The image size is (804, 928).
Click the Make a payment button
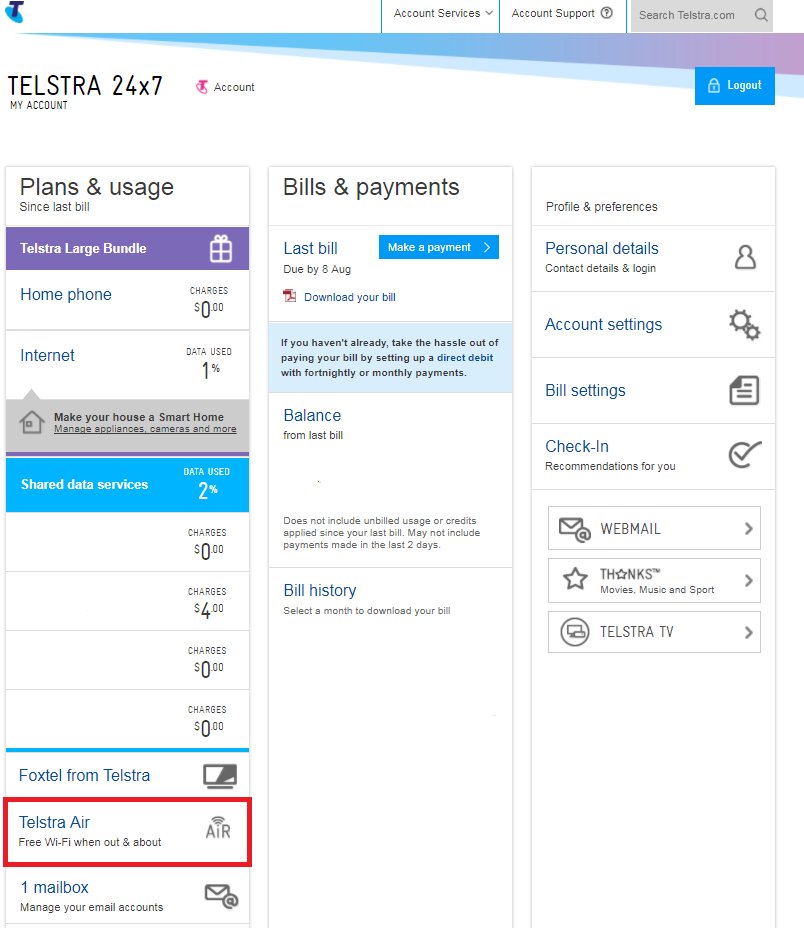click(x=438, y=246)
